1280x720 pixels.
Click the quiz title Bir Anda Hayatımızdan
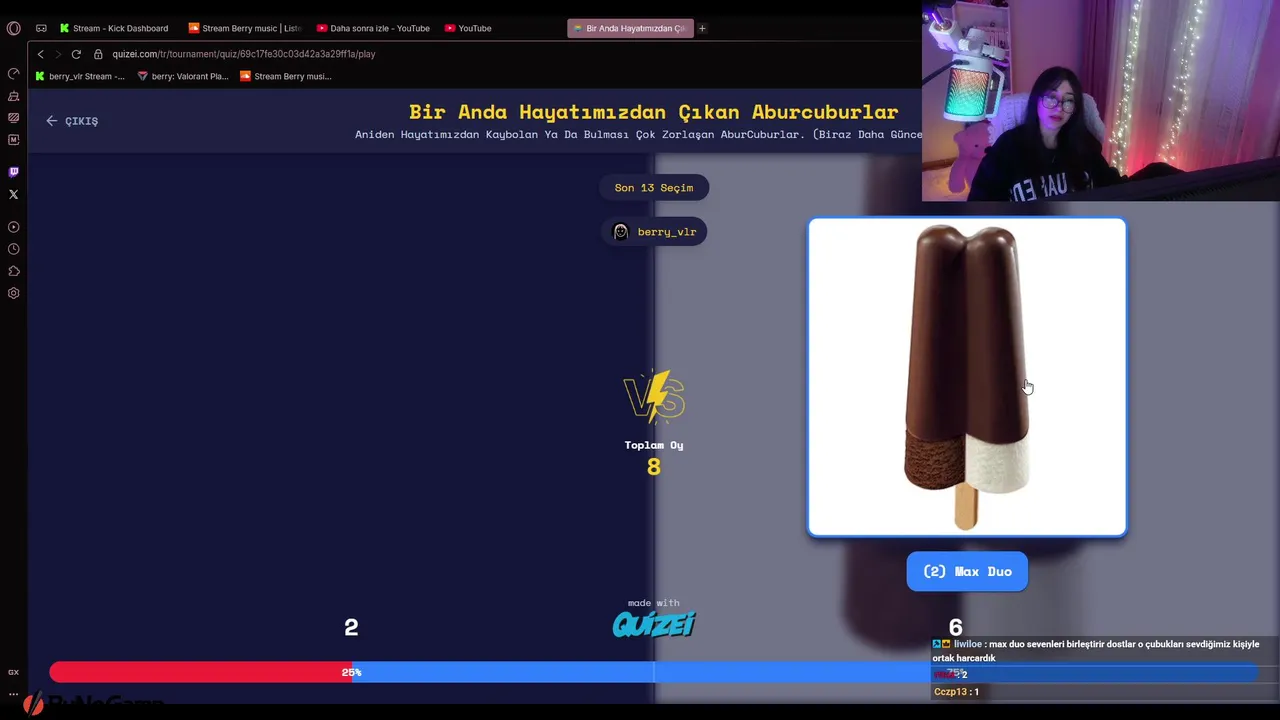coord(654,112)
